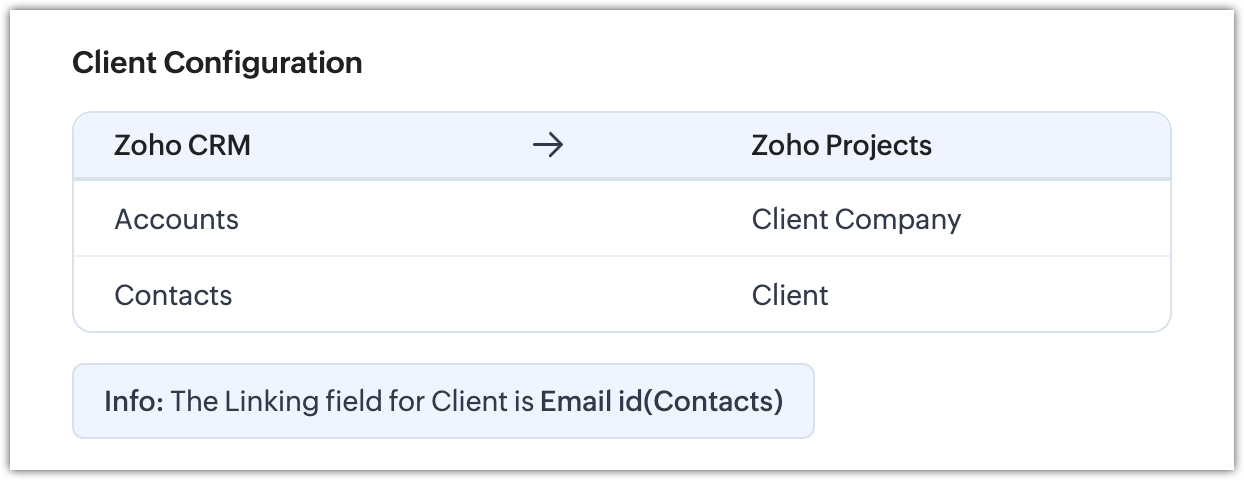Click the word Zoho before Projects
The height and width of the screenshot is (480, 1244).
tap(785, 146)
